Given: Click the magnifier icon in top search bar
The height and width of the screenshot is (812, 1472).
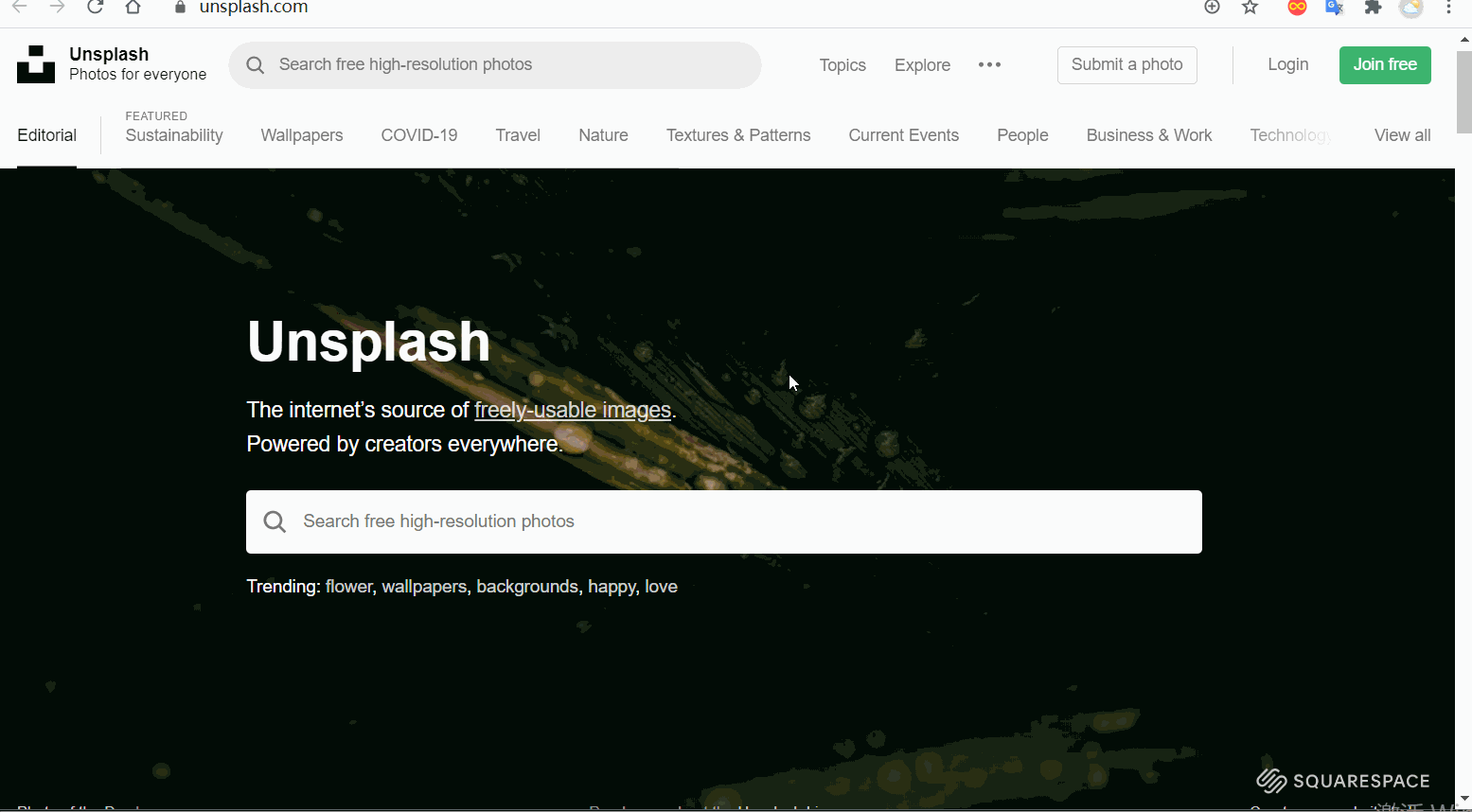Looking at the screenshot, I should point(255,65).
